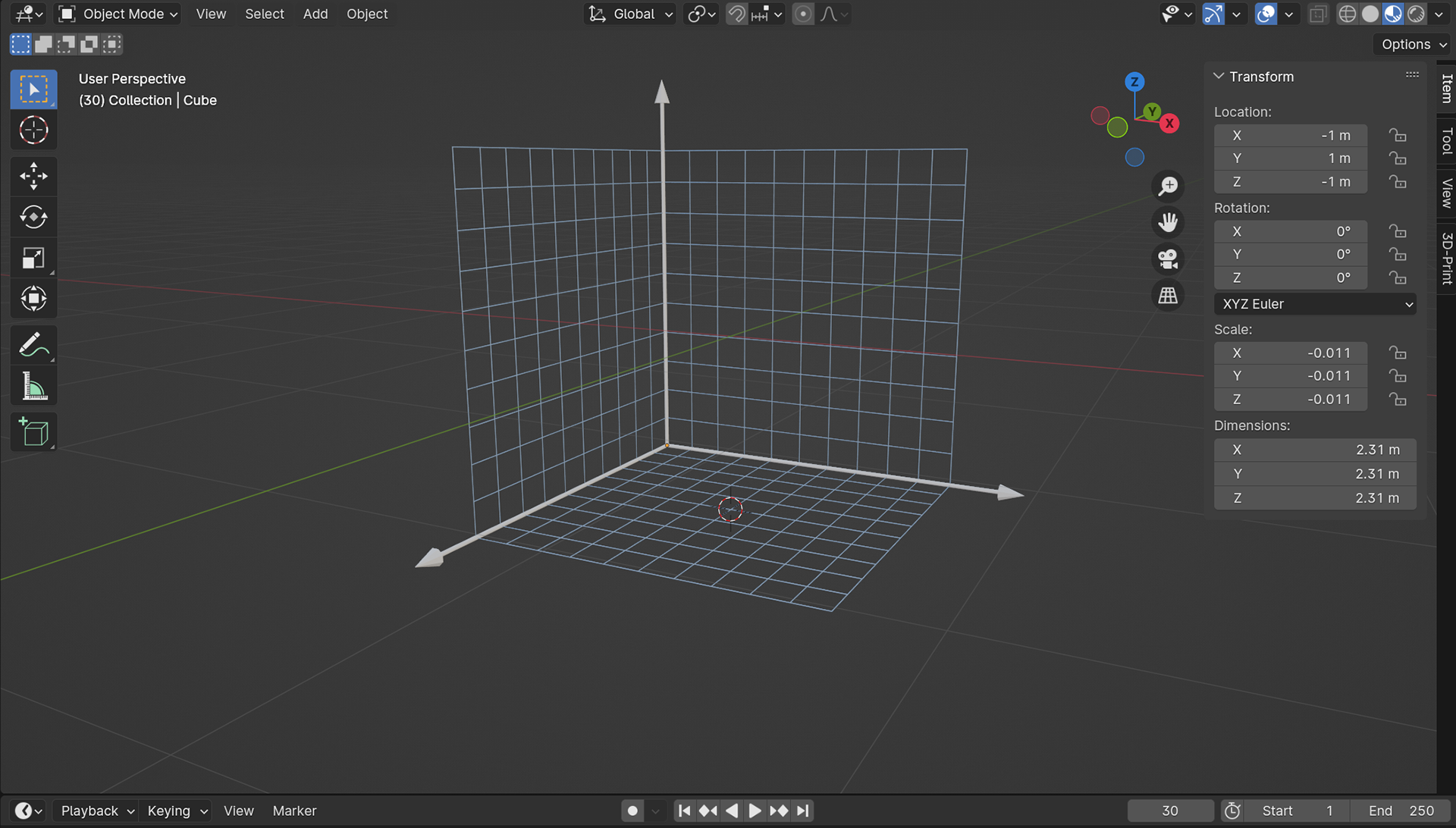Open Global transform orientation dropdown

coord(631,14)
